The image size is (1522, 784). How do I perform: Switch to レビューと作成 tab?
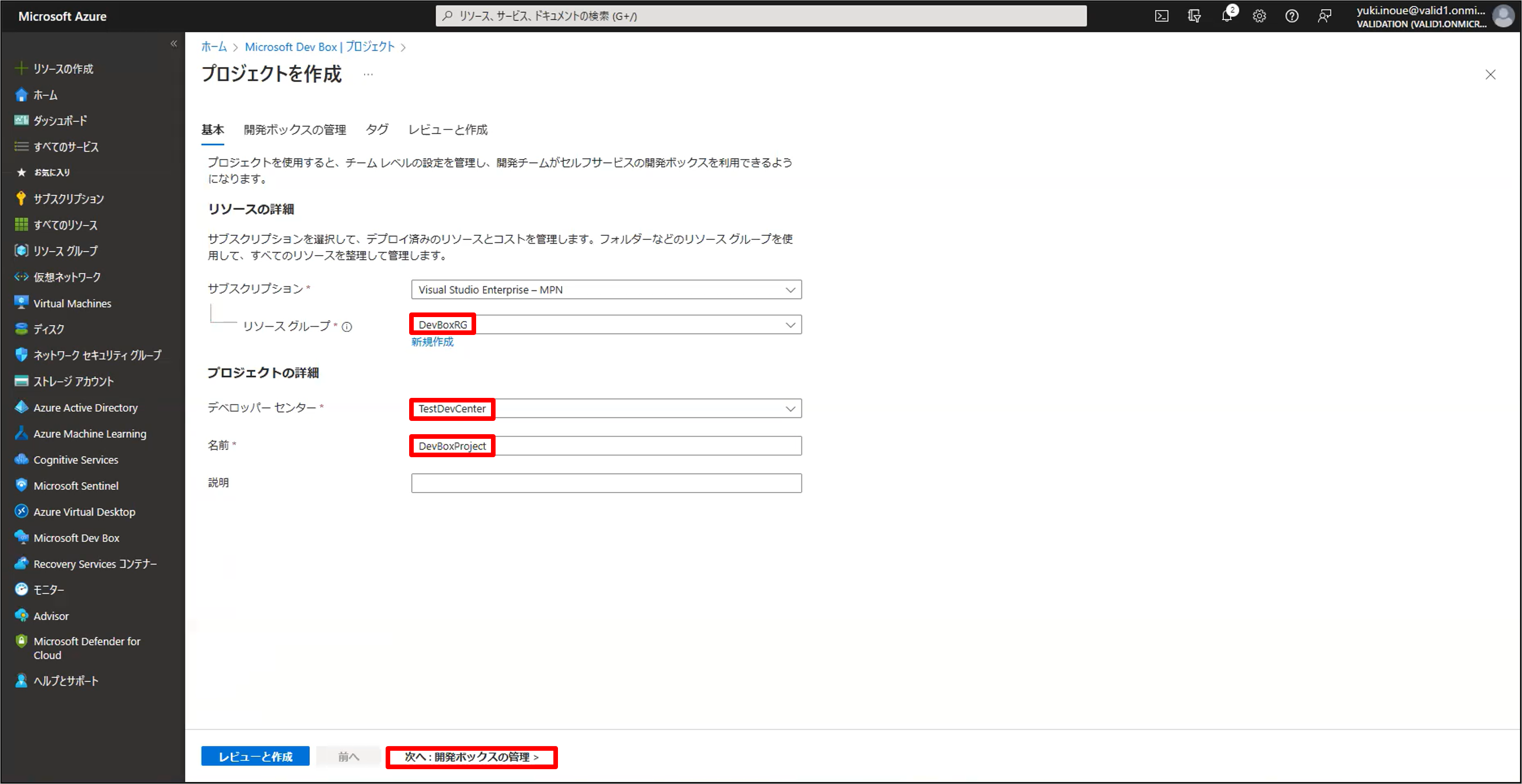click(448, 129)
